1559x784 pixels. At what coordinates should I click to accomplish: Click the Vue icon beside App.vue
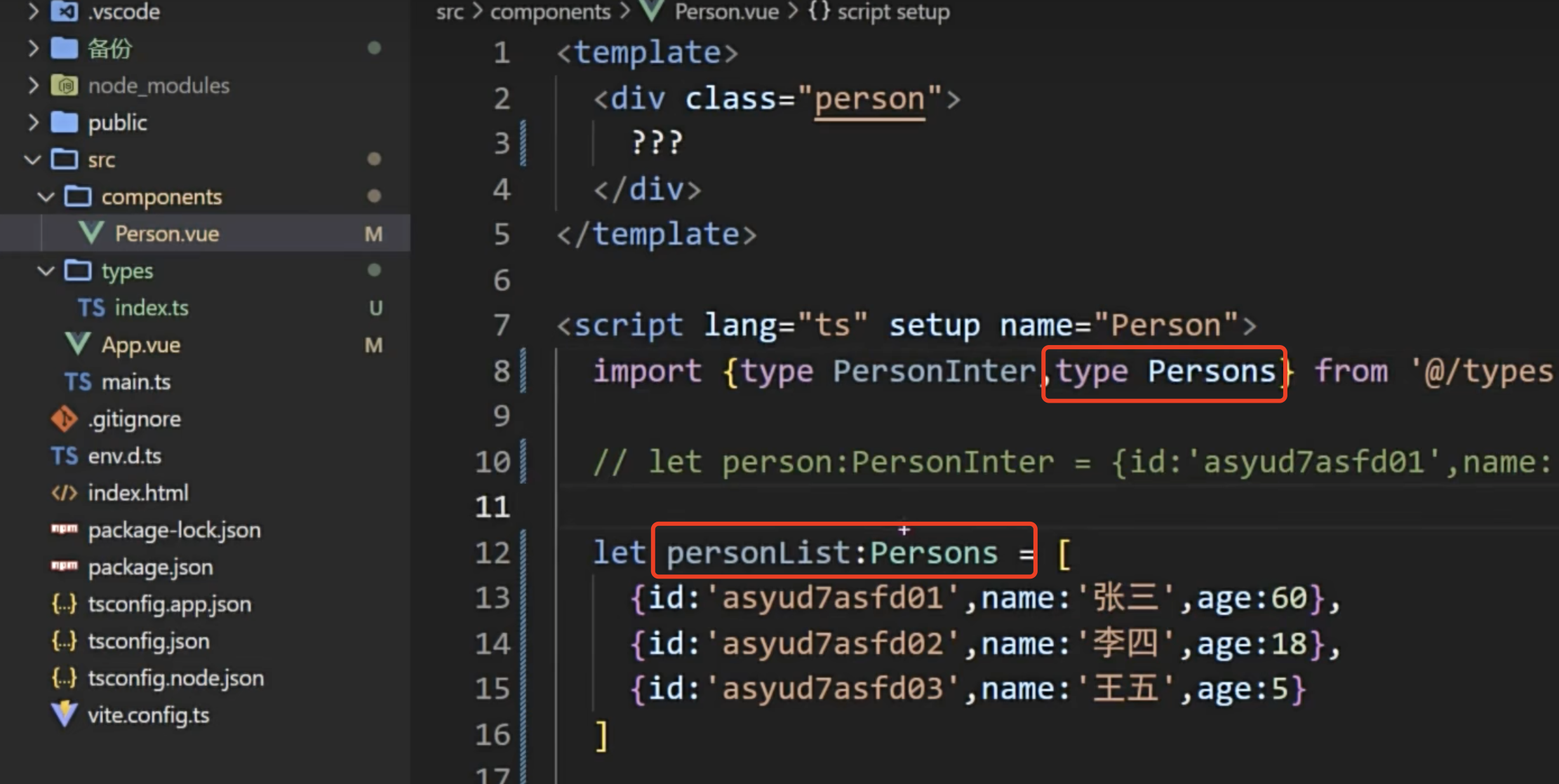(77, 345)
